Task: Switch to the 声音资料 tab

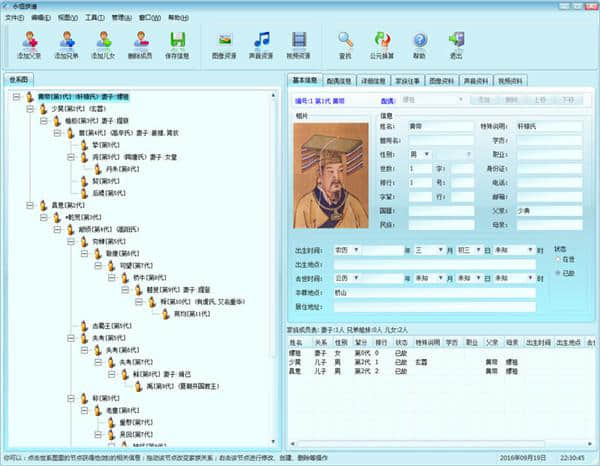Action: (x=476, y=81)
